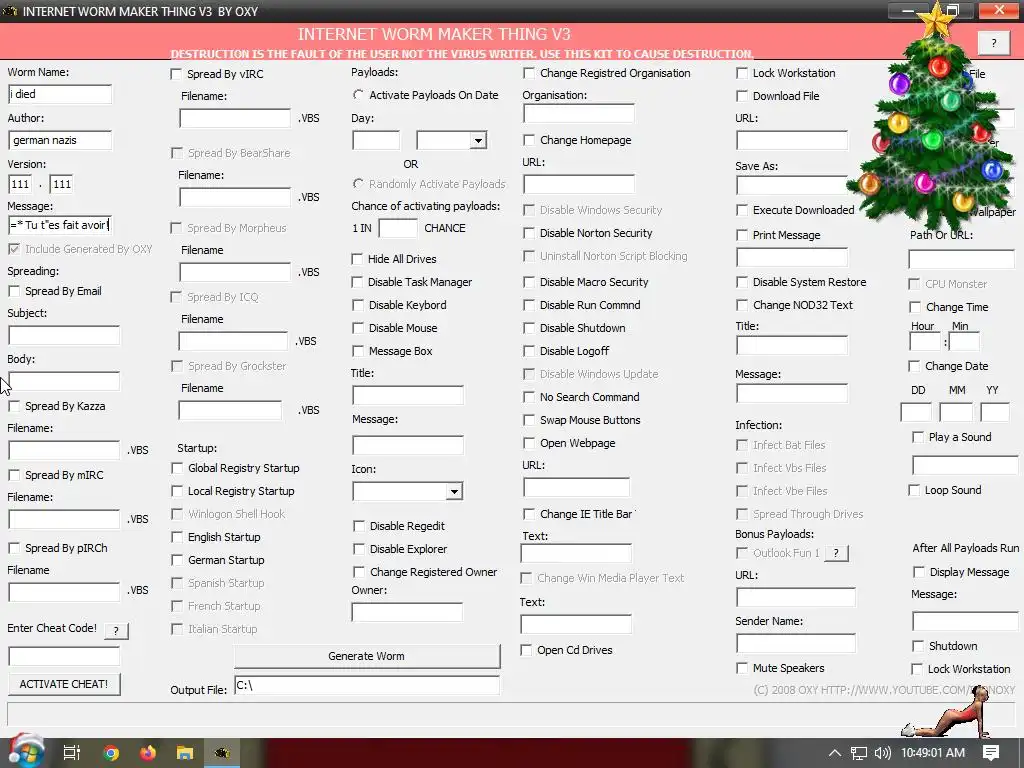Open the Windows Start menu
Image resolution: width=1024 pixels, height=768 pixels.
(25, 752)
